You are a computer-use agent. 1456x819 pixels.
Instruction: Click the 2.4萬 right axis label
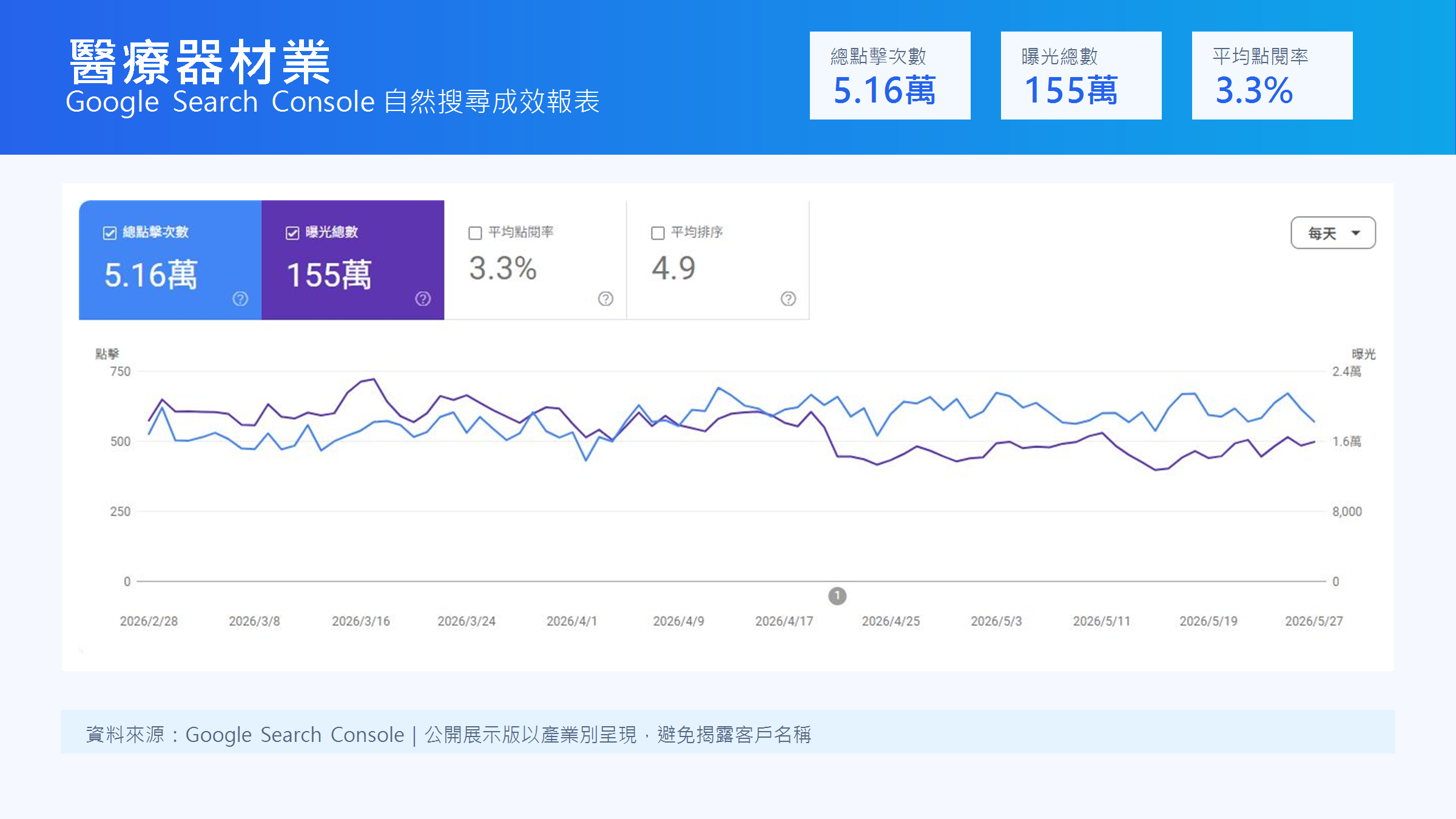[1347, 371]
